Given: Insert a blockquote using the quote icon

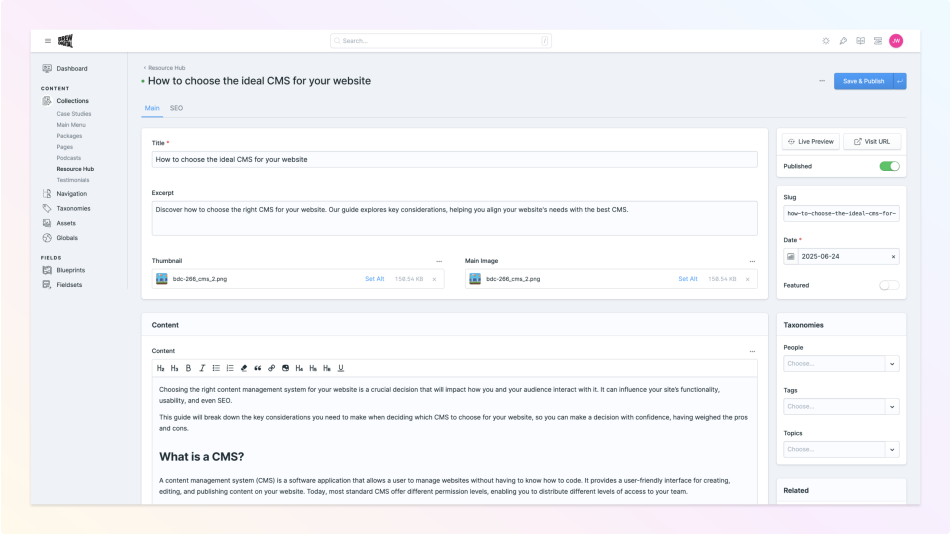Looking at the screenshot, I should [258, 368].
